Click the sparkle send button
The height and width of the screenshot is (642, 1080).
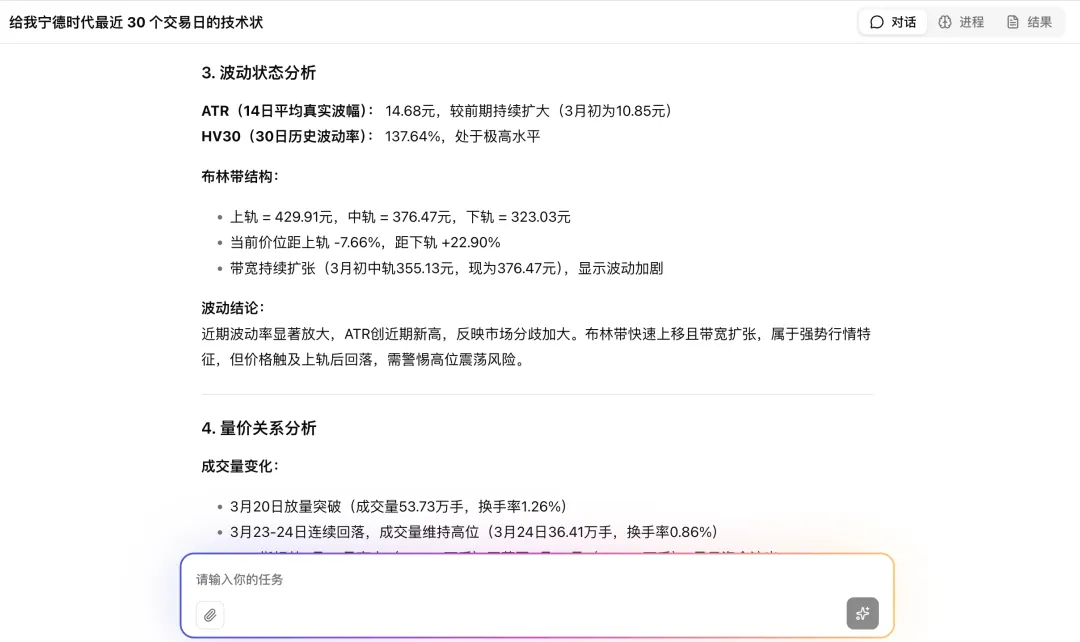pyautogui.click(x=862, y=613)
